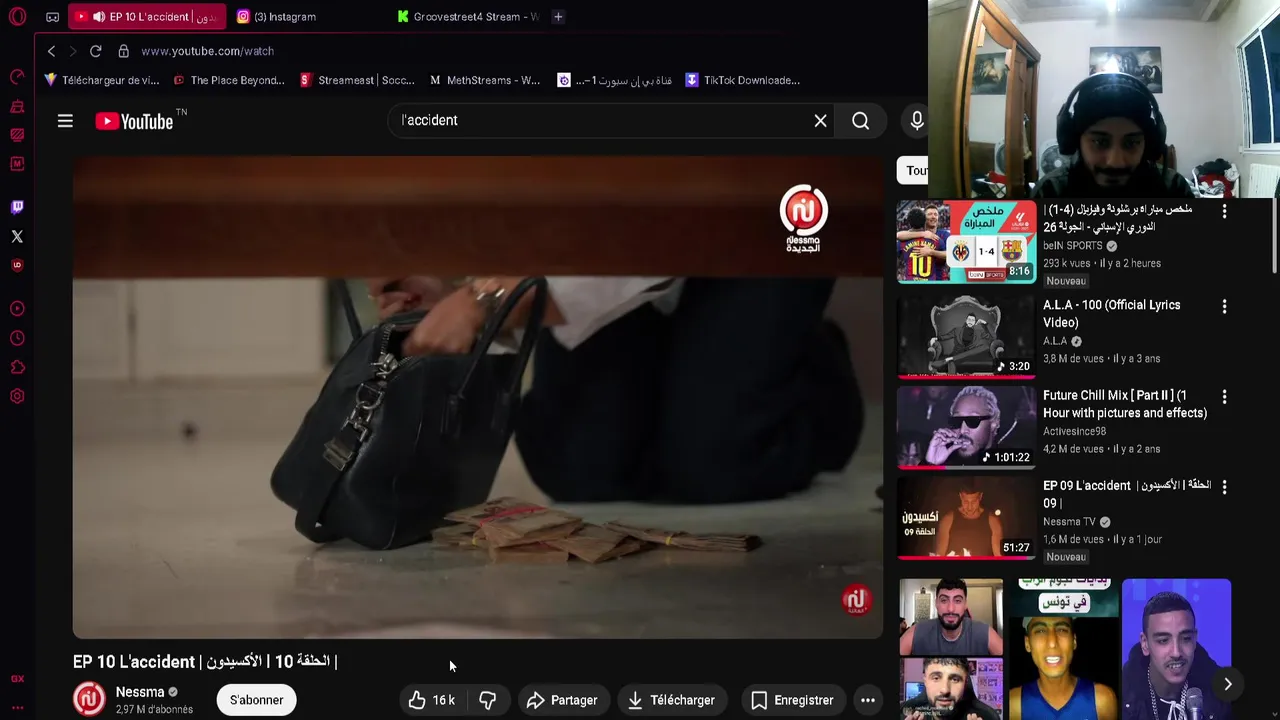
Task: Clear the search query with X
Action: coord(820,121)
